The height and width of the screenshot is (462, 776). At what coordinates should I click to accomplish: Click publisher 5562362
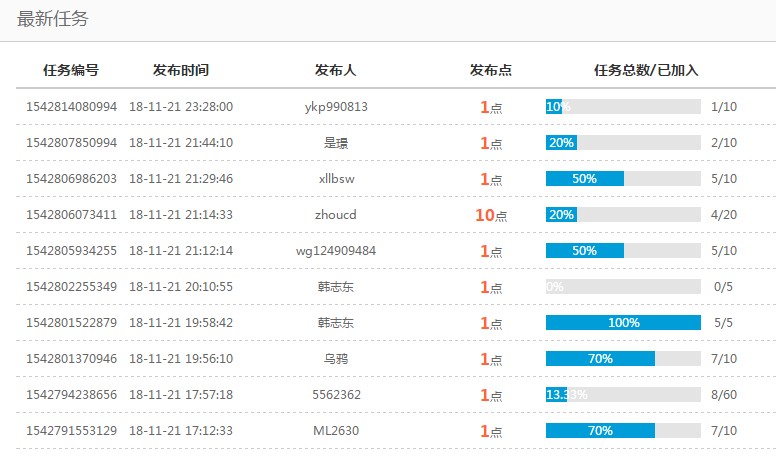pos(336,395)
